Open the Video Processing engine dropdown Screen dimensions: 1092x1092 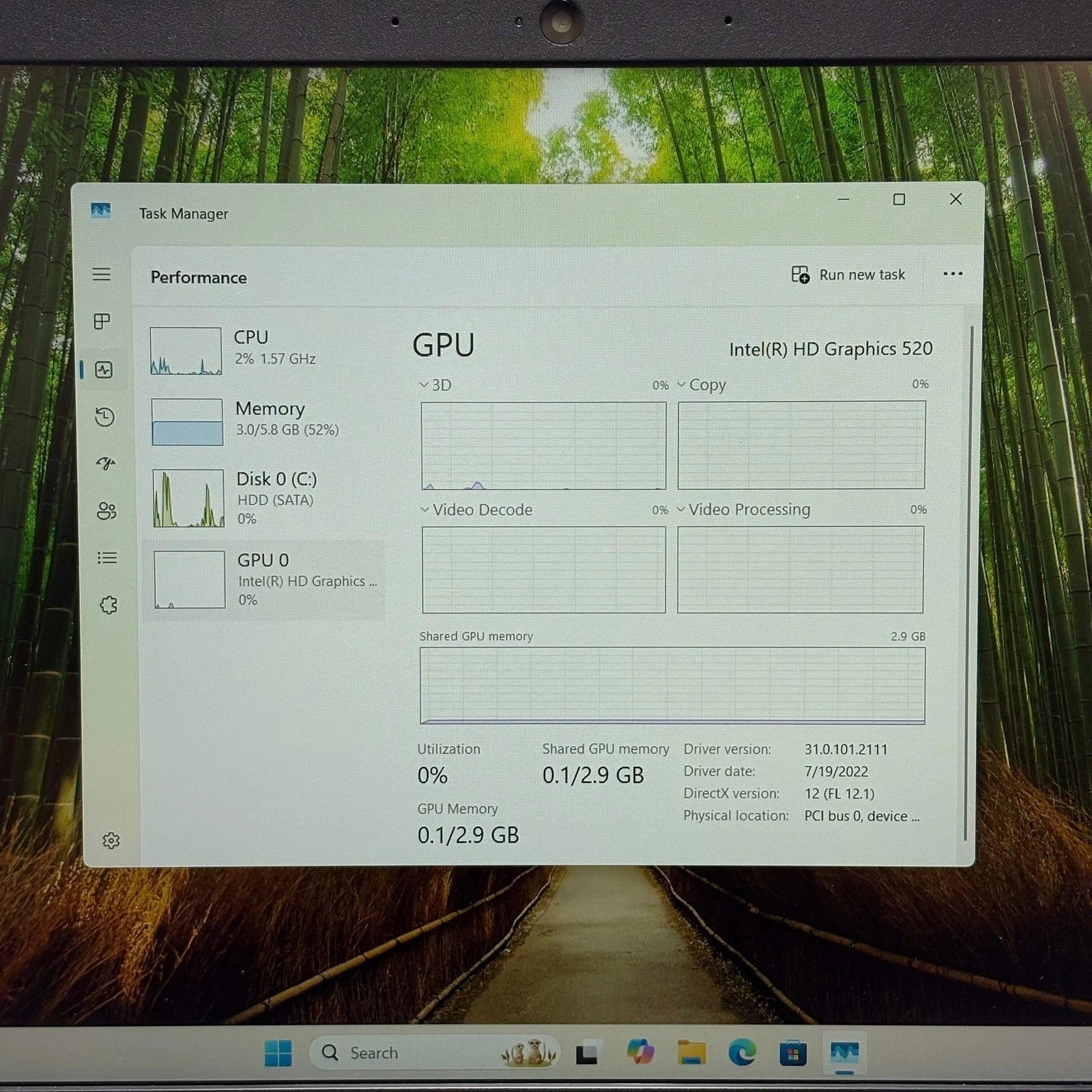[x=680, y=510]
